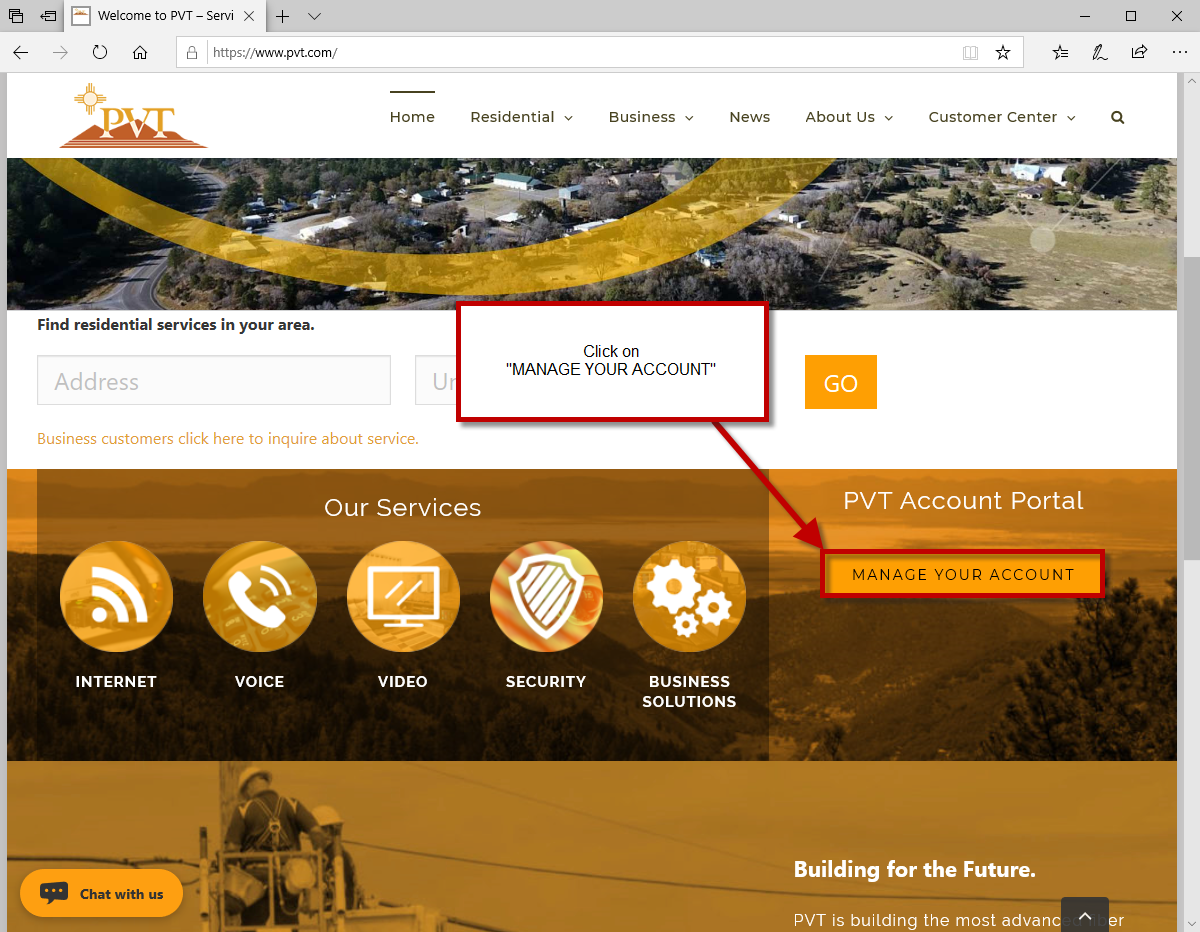Open the Chat with us button
Image resolution: width=1200 pixels, height=932 pixels.
101,893
